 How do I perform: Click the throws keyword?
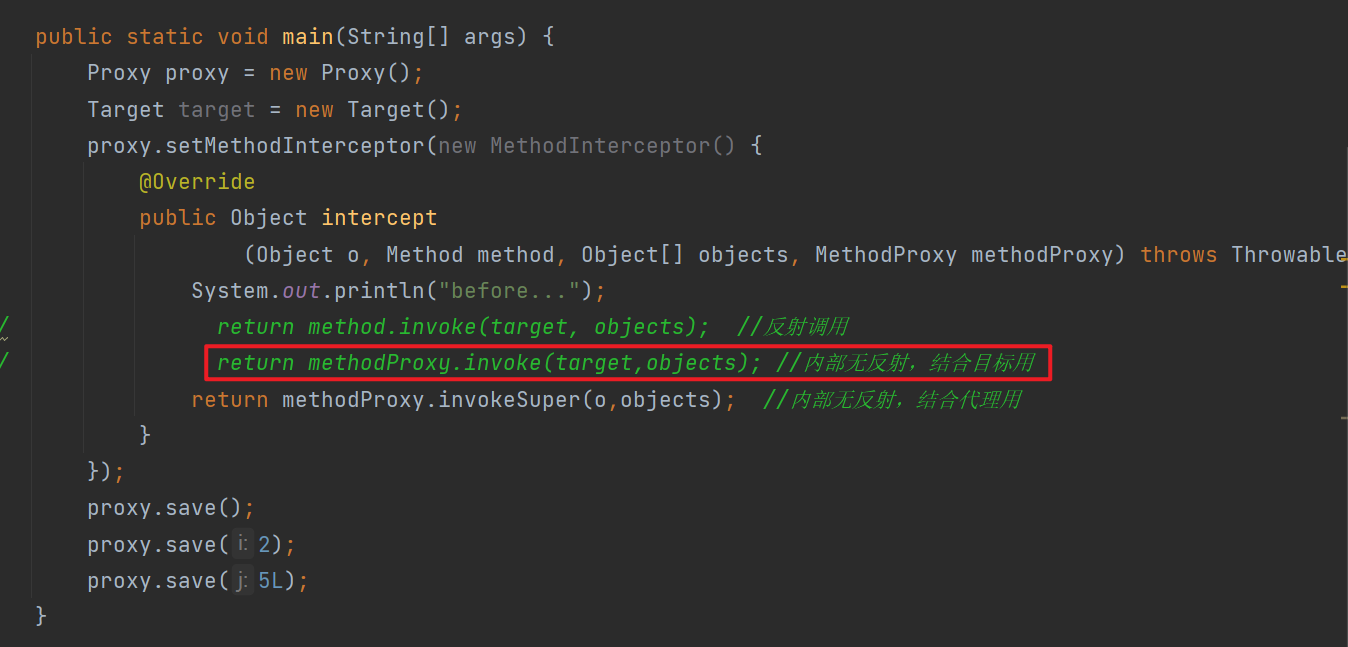[1179, 255]
